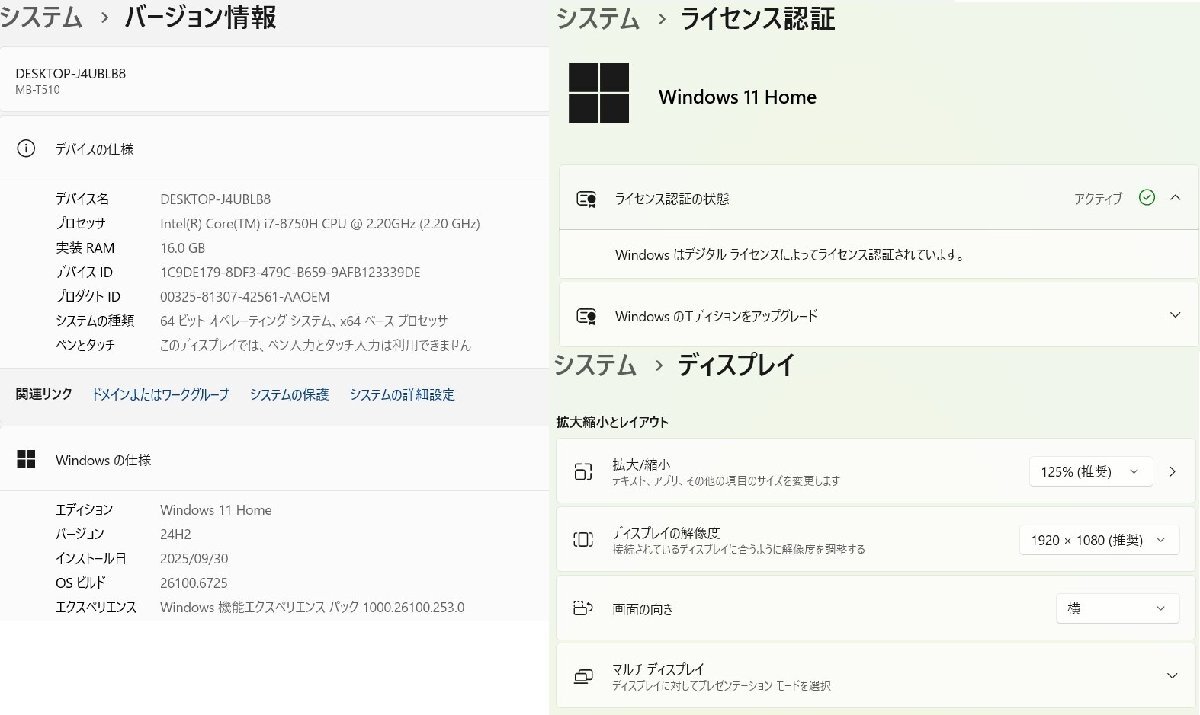Click the Windows specifications logo icon

click(26, 460)
